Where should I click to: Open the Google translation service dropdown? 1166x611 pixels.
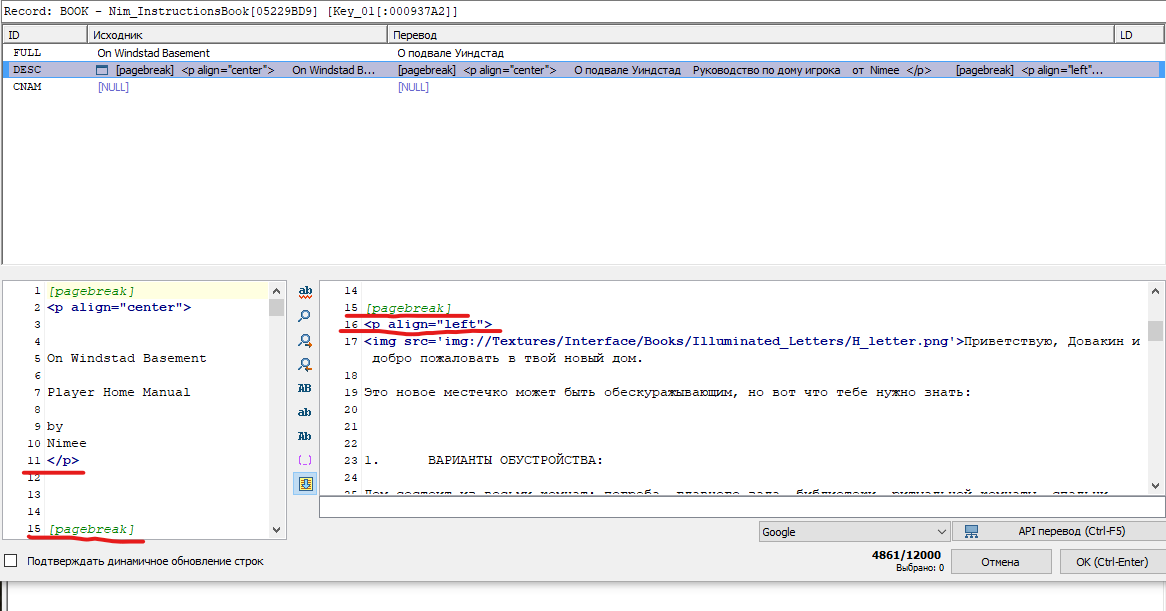[854, 531]
